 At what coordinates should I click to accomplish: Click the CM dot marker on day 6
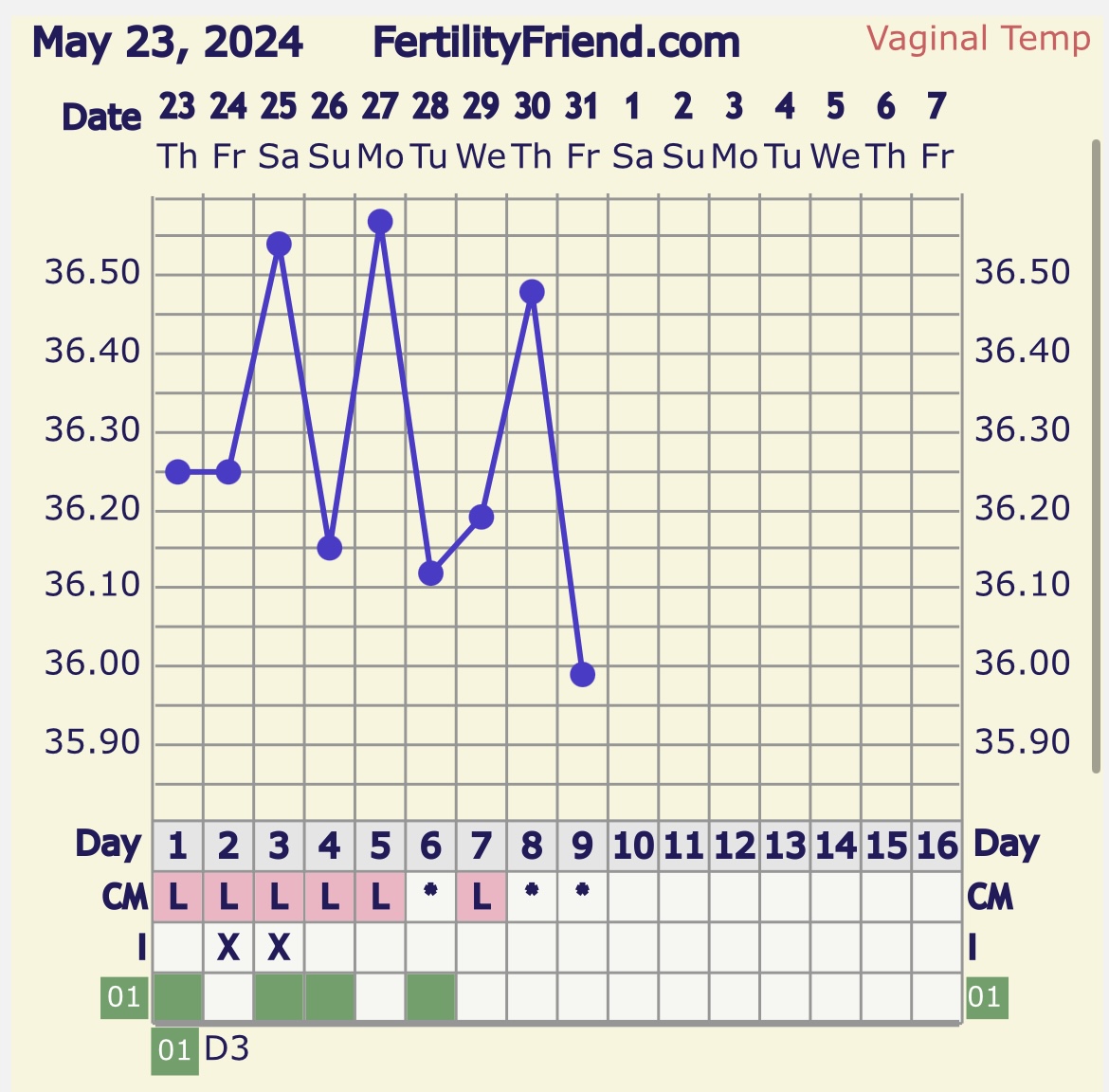click(430, 892)
